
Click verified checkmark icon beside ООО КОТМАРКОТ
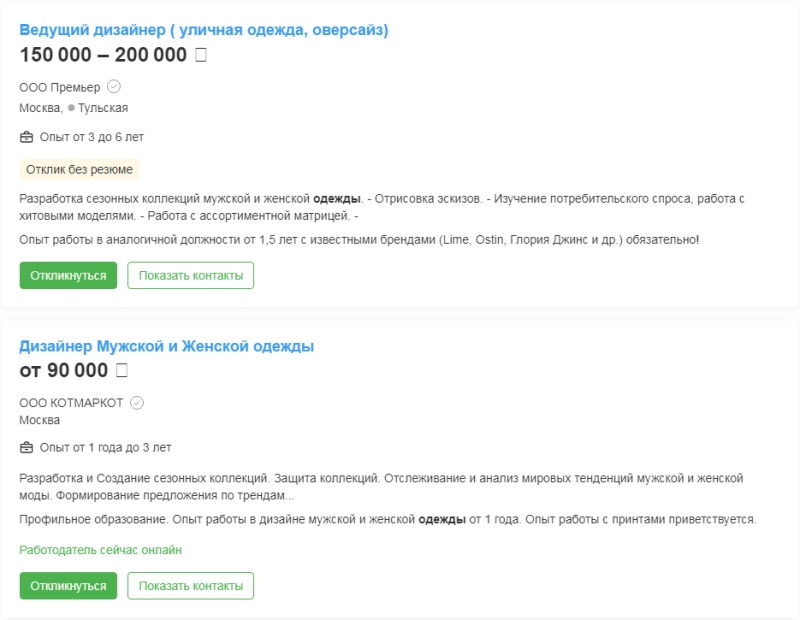coord(137,403)
